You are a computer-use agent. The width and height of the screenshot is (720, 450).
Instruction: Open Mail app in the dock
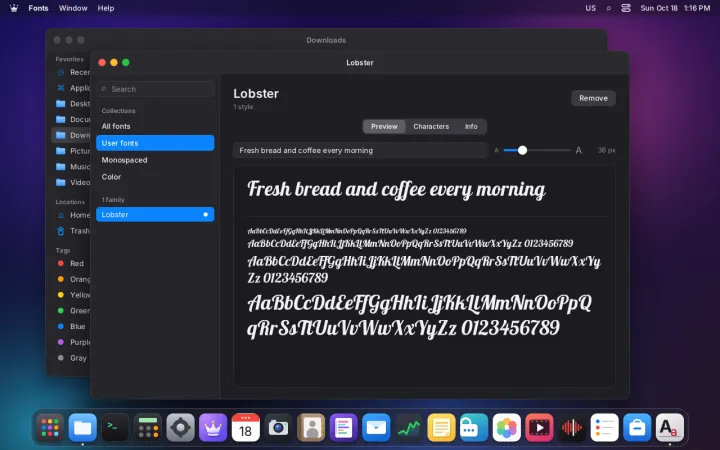pos(376,428)
